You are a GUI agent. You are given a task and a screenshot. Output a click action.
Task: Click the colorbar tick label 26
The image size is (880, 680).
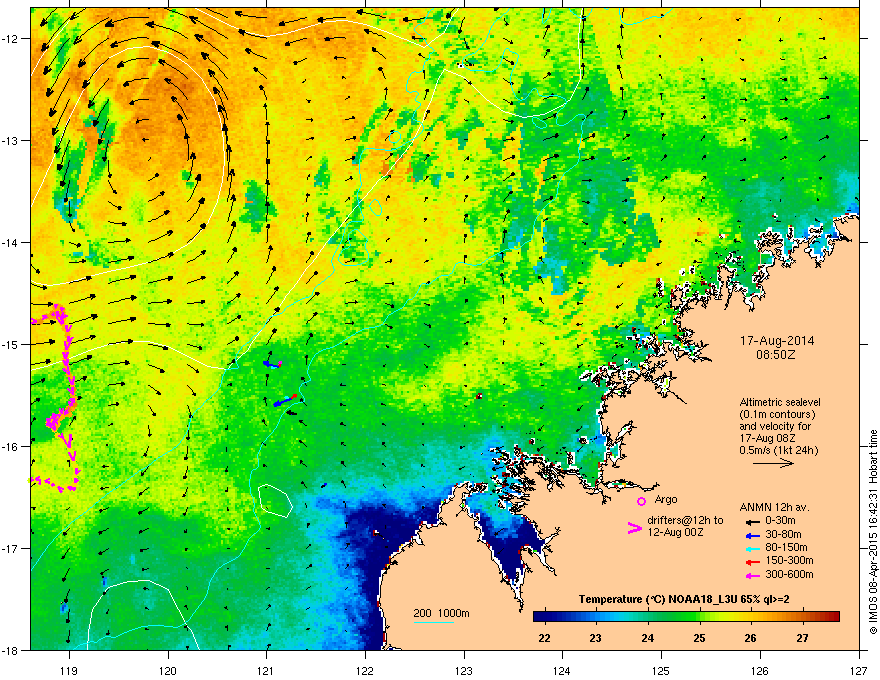(750, 637)
